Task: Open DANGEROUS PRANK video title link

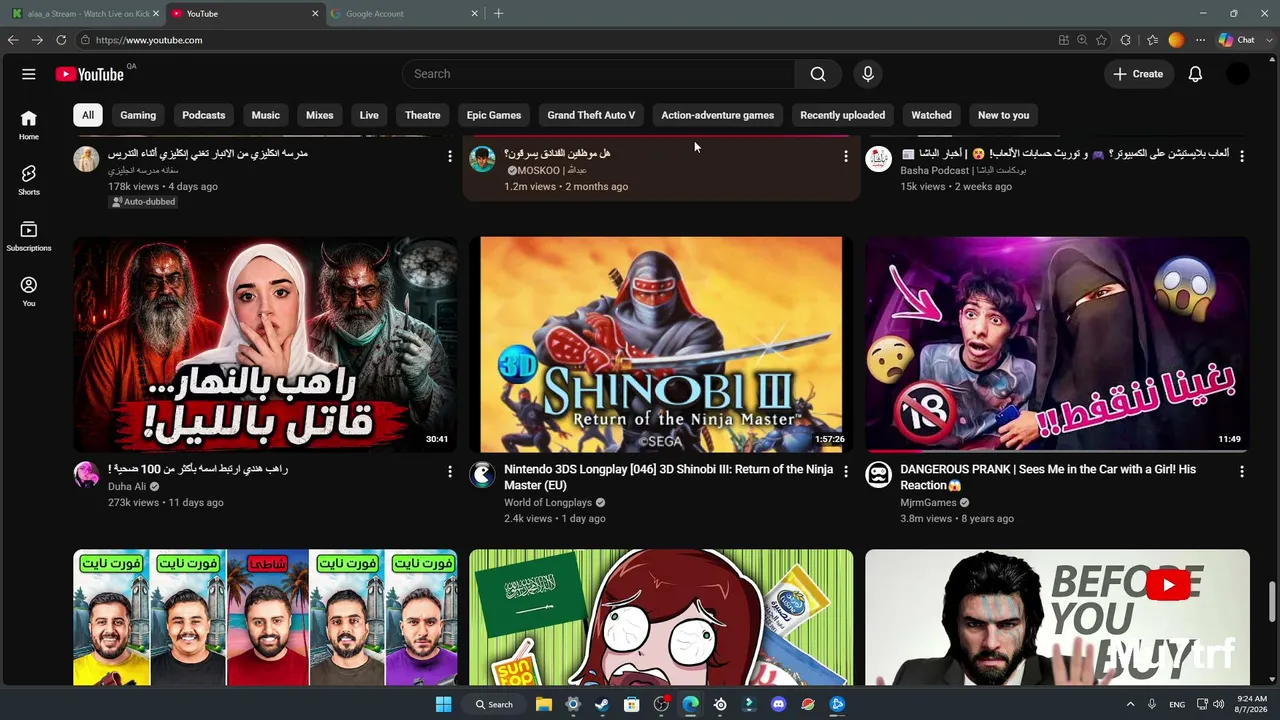Action: tap(1048, 477)
